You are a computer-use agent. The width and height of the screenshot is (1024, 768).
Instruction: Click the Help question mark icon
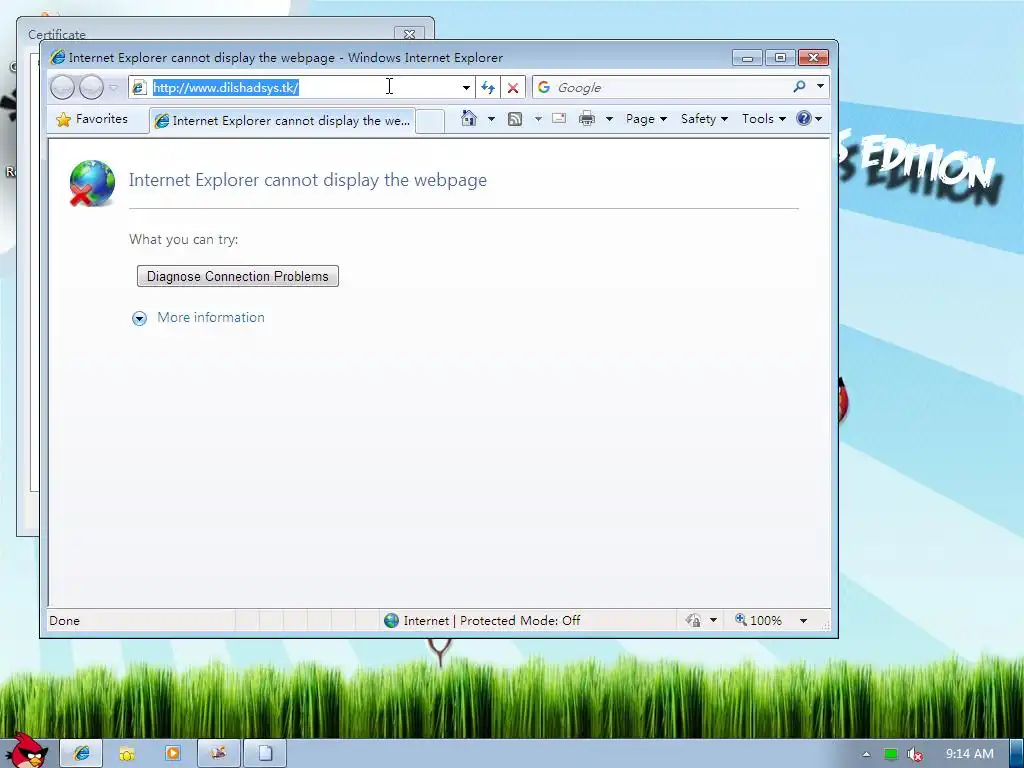[804, 118]
